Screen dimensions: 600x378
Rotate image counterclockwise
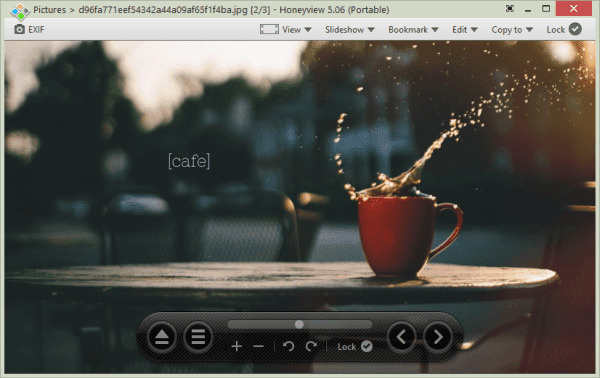(x=289, y=346)
